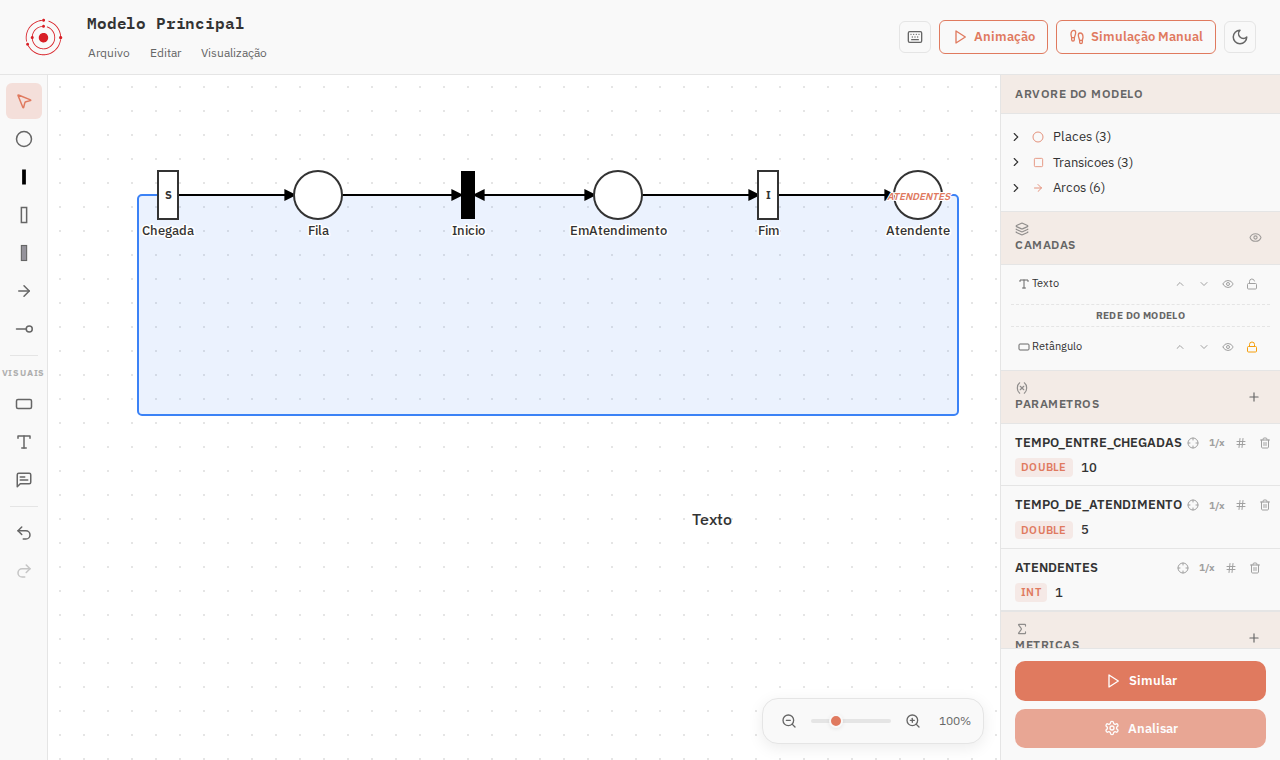
Task: Toggle lock on Texto layer
Action: click(1252, 284)
